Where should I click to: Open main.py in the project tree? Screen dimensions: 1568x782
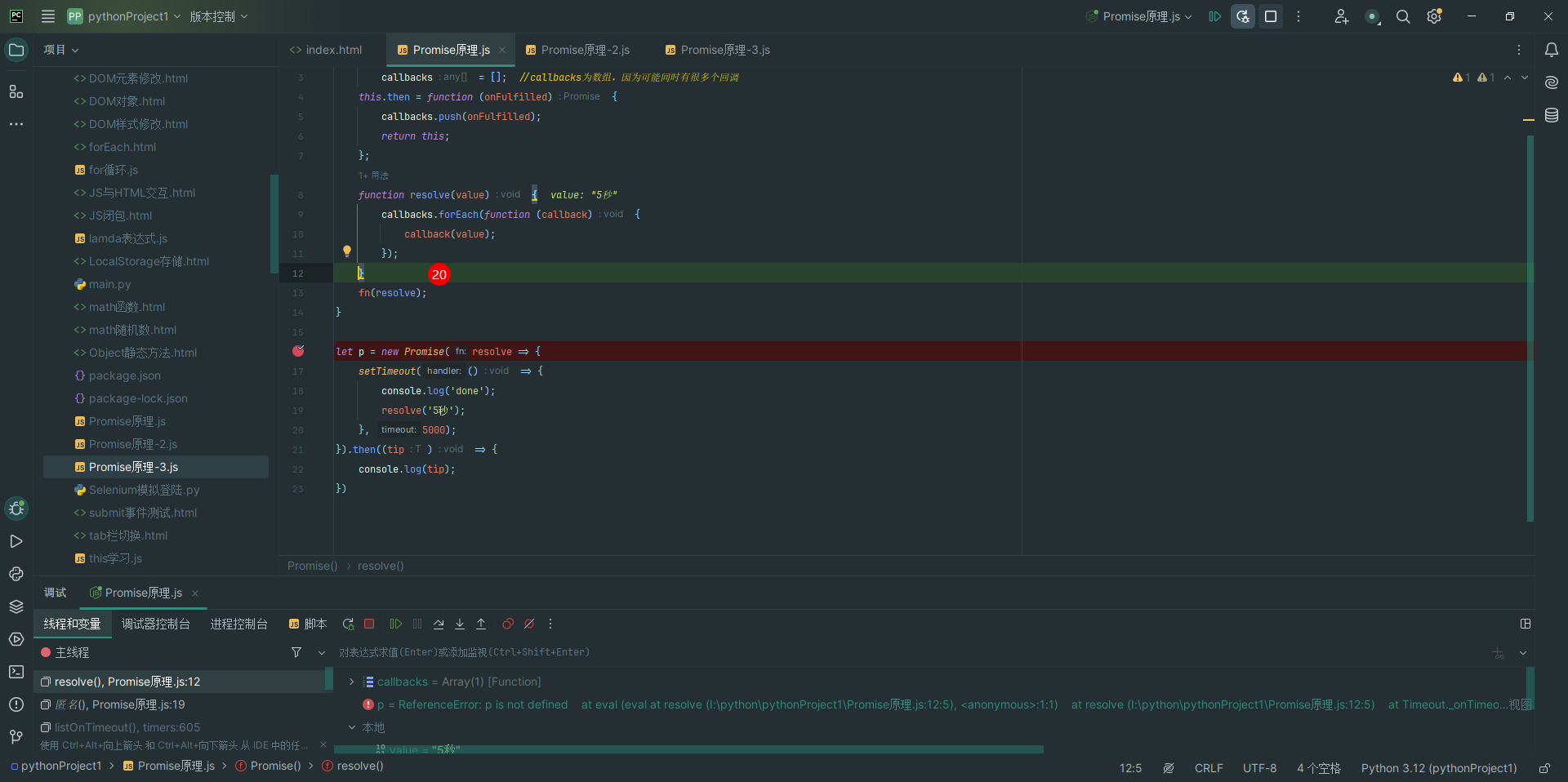pyautogui.click(x=109, y=284)
